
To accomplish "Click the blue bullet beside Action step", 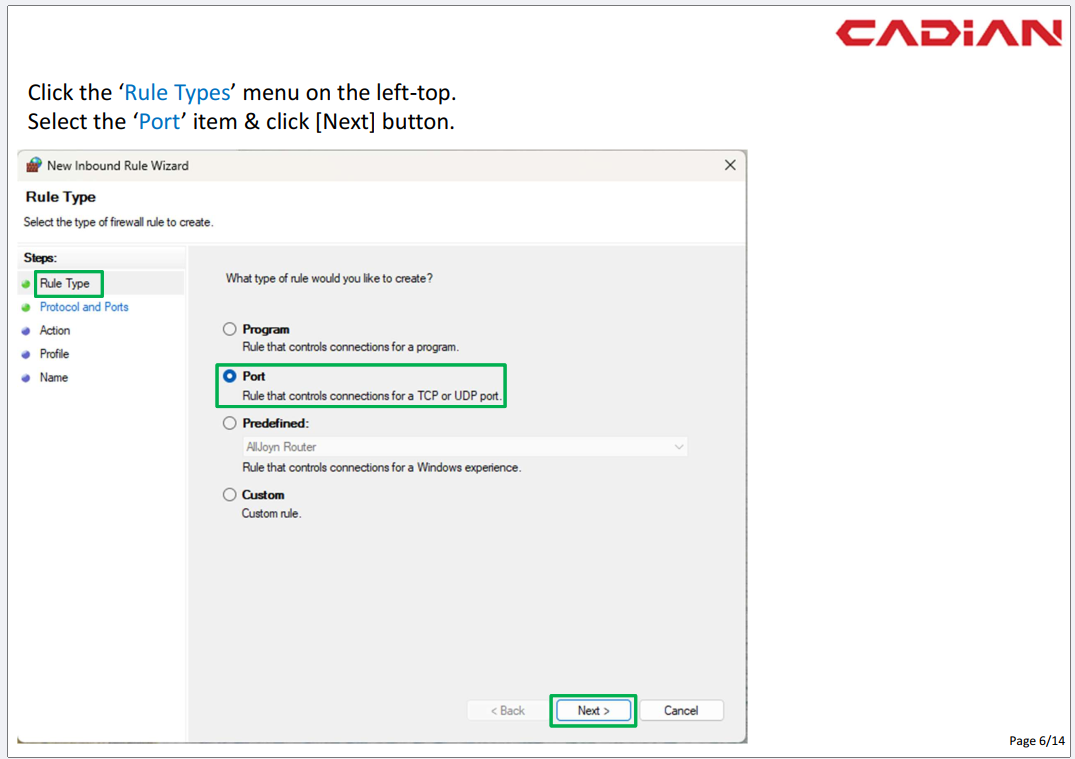I will 26,331.
